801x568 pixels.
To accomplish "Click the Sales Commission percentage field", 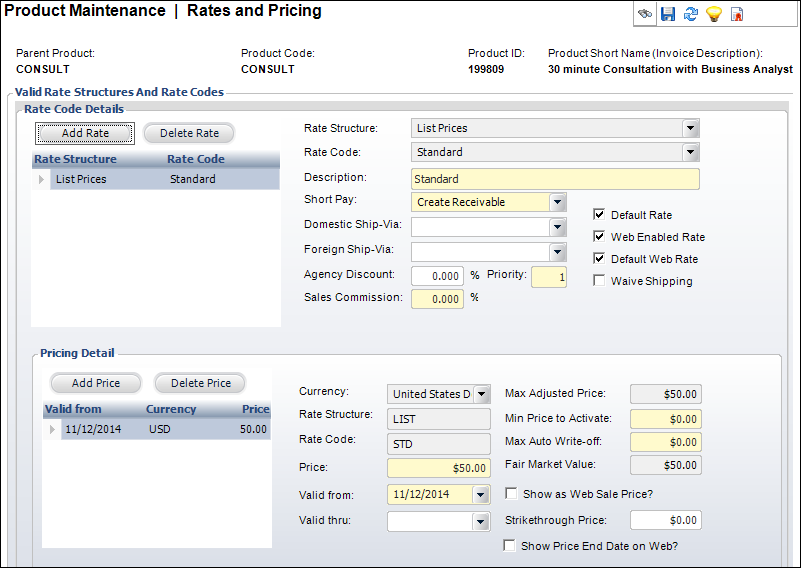I will pos(437,299).
